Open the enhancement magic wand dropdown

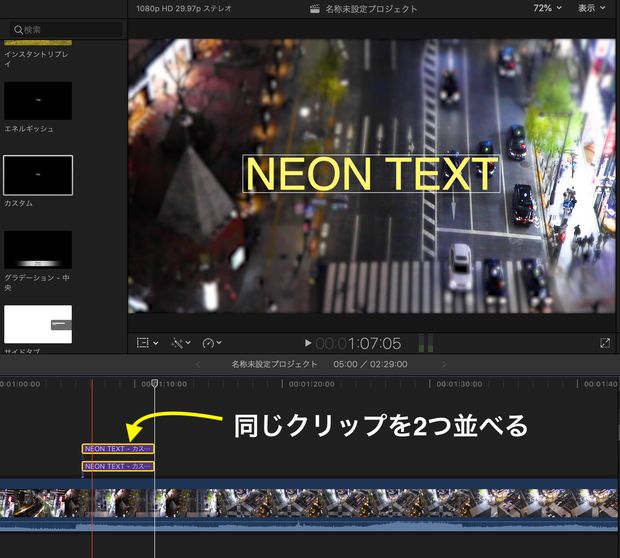click(181, 343)
